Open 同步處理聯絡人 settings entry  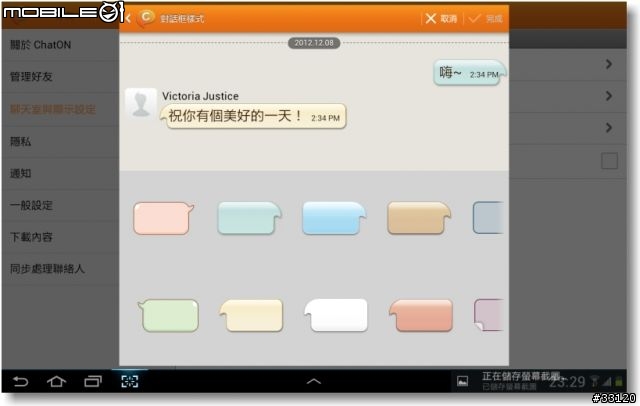[x=60, y=269]
